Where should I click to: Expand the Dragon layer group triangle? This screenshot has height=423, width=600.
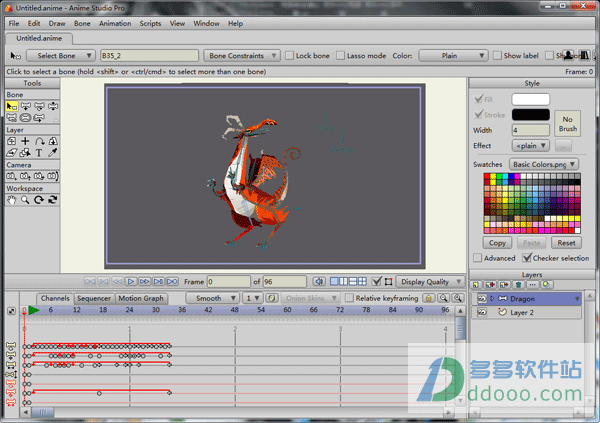492,299
